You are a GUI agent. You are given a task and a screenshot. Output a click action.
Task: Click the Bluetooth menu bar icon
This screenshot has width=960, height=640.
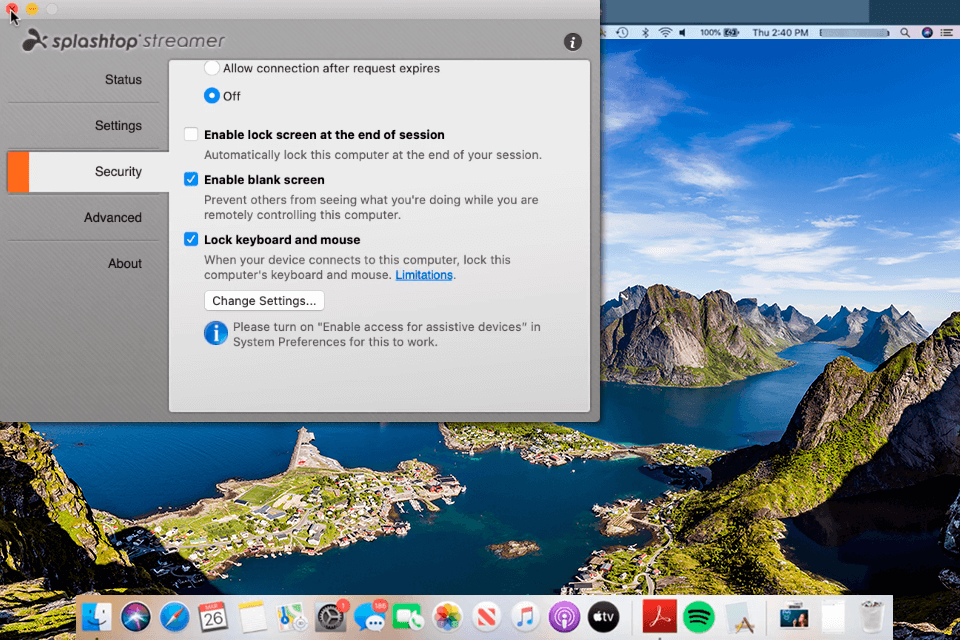[x=645, y=32]
